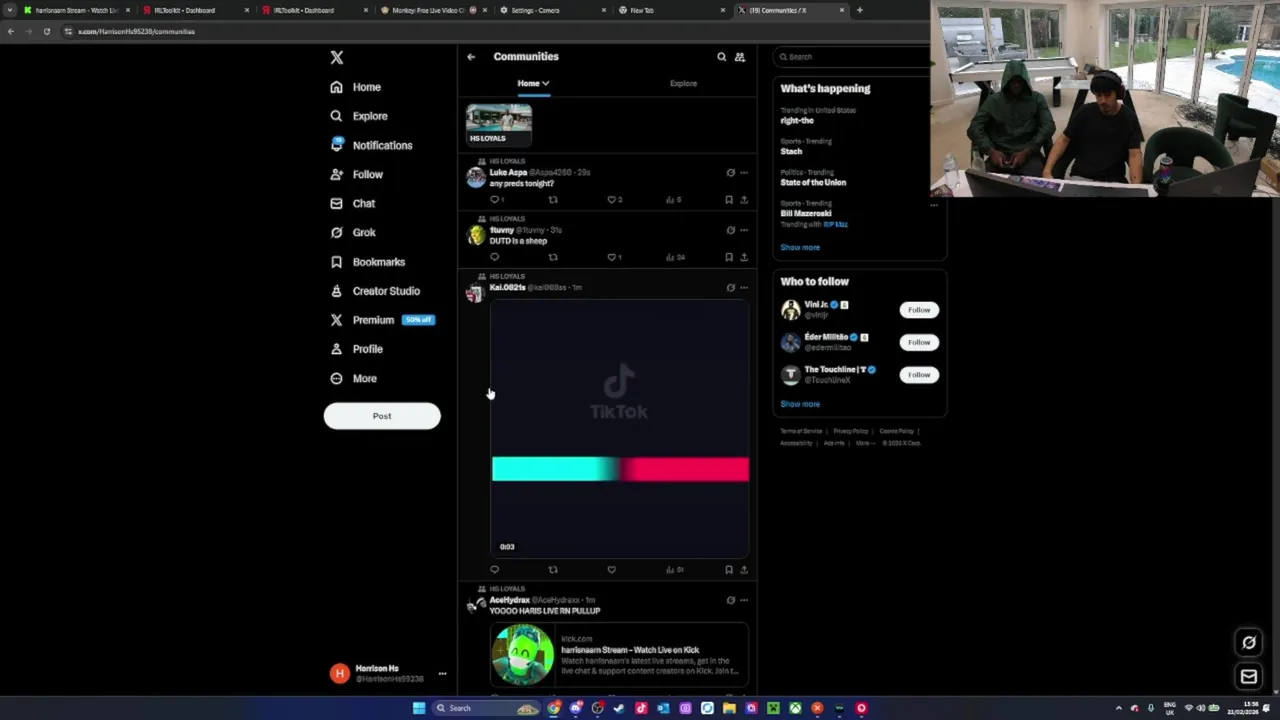
Task: Click the Profile person icon
Action: [336, 349]
